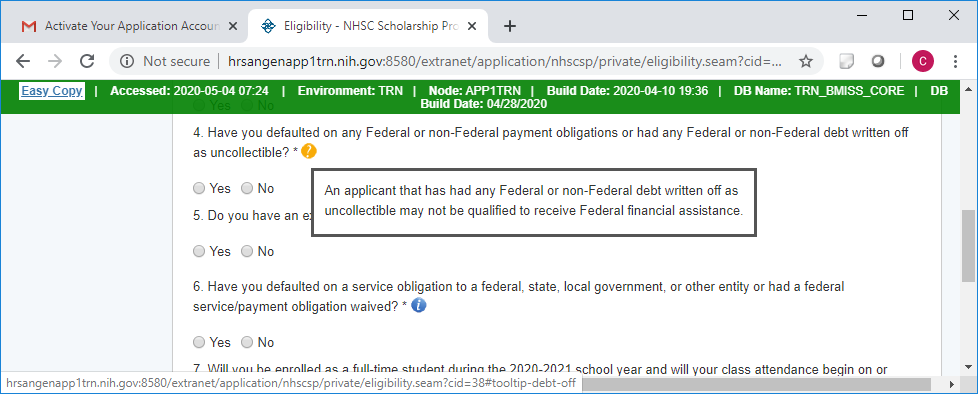978x394 pixels.
Task: Select Yes for question 6 on service obligation
Action: [199, 342]
